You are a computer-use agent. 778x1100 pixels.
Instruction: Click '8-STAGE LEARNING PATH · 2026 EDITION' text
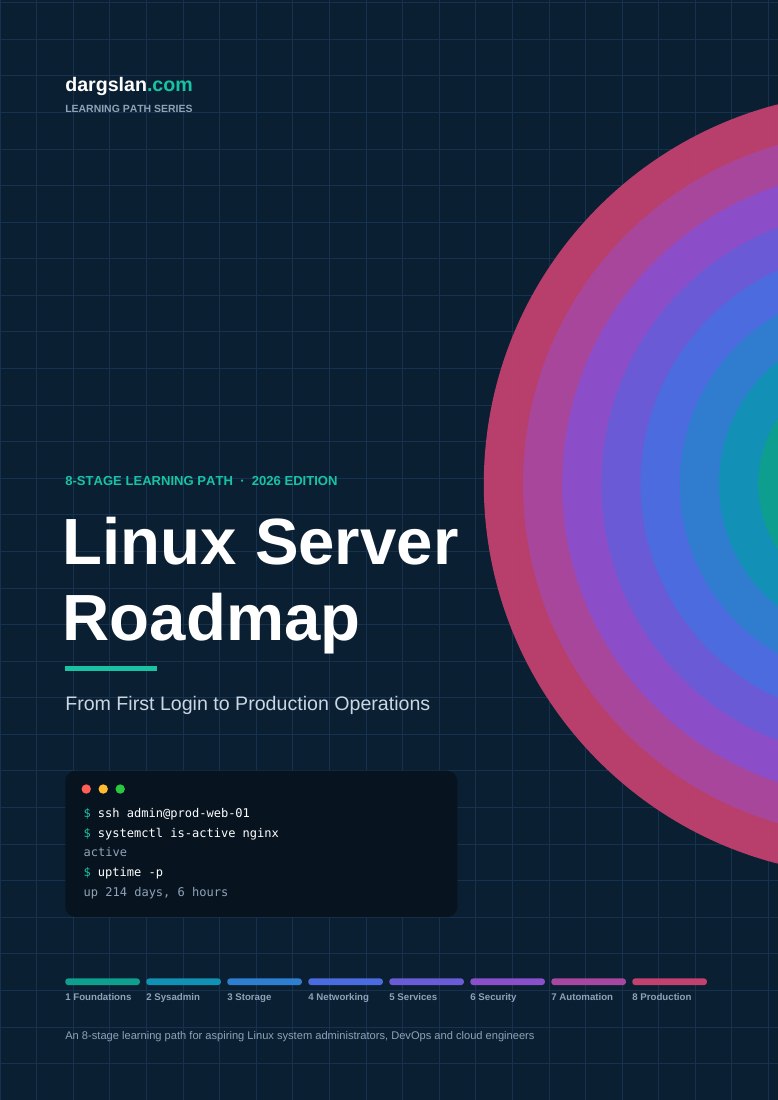(x=201, y=481)
